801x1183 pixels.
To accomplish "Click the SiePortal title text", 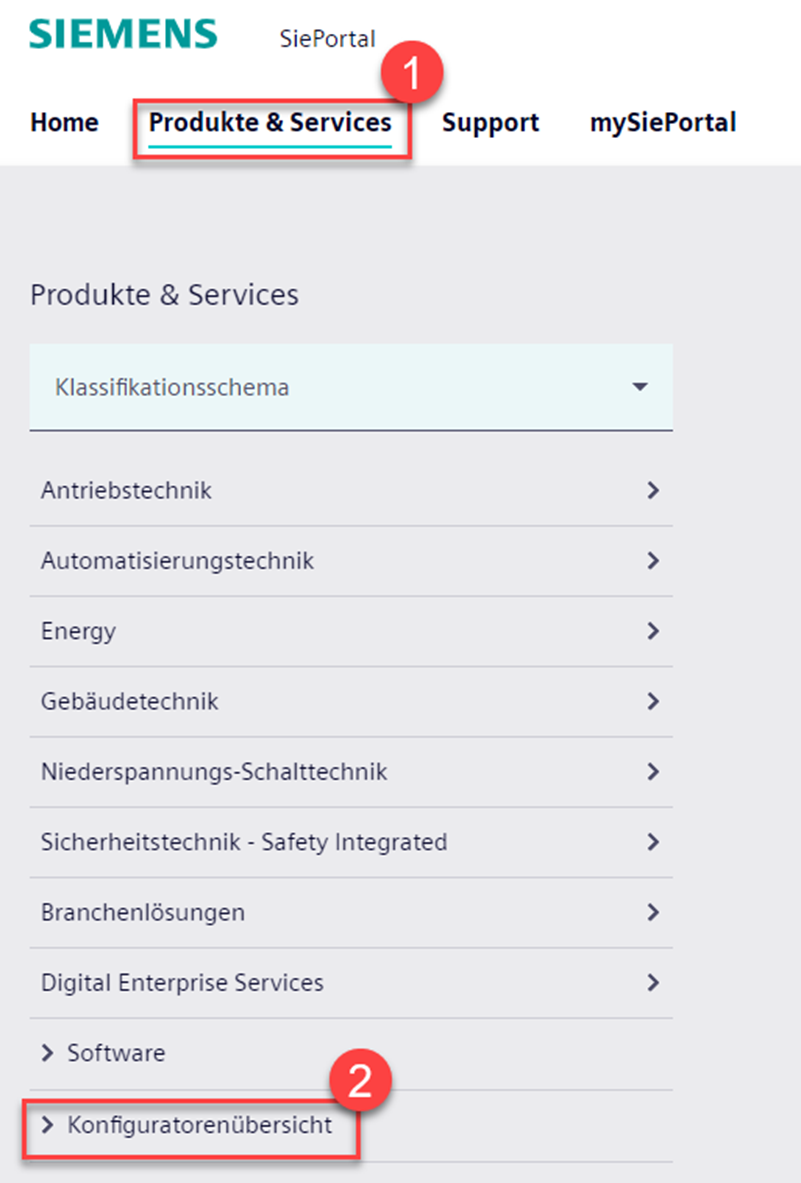I will tap(328, 39).
